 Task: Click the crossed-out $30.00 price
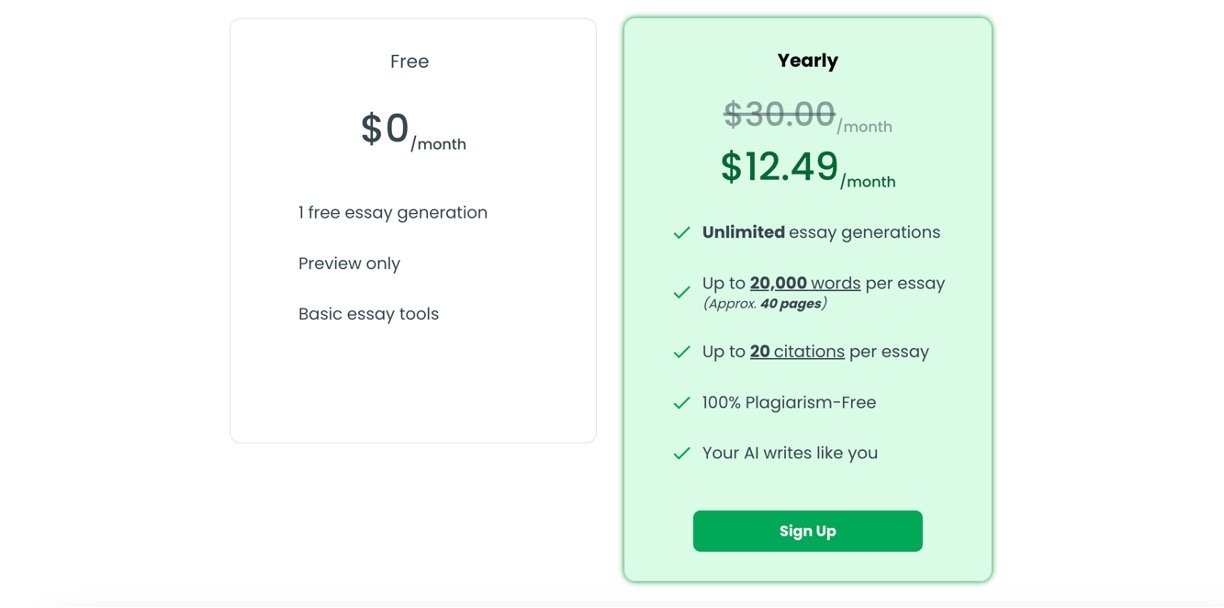tap(780, 115)
